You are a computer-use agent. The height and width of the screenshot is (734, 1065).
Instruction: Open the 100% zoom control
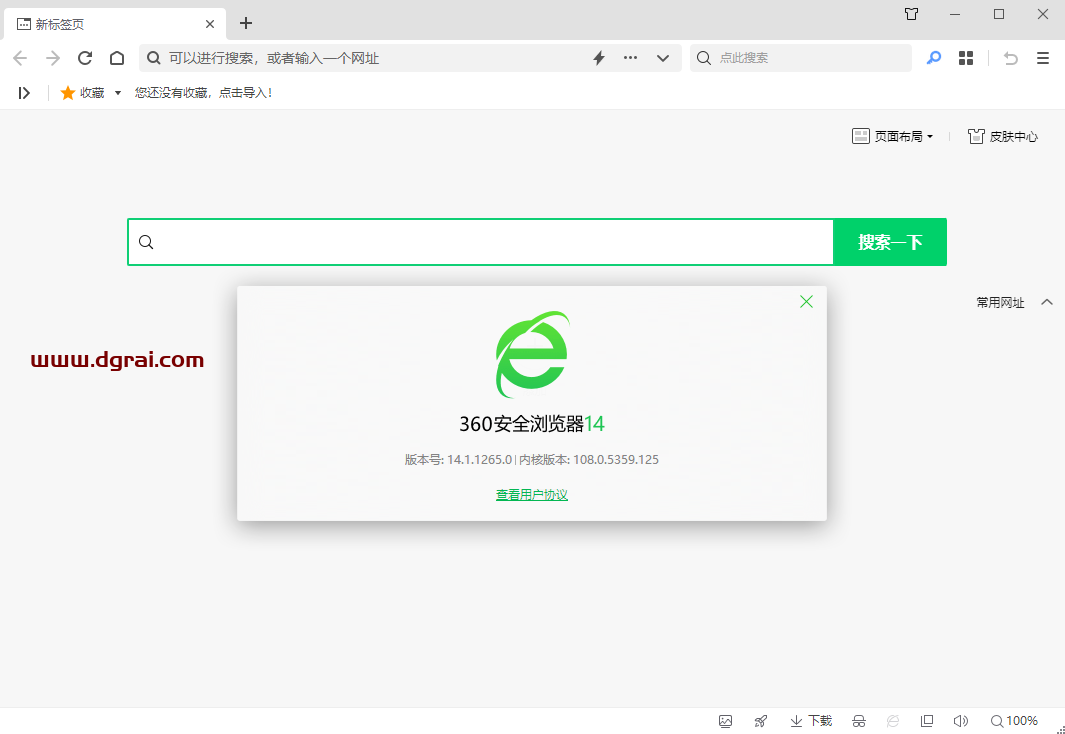click(1015, 721)
